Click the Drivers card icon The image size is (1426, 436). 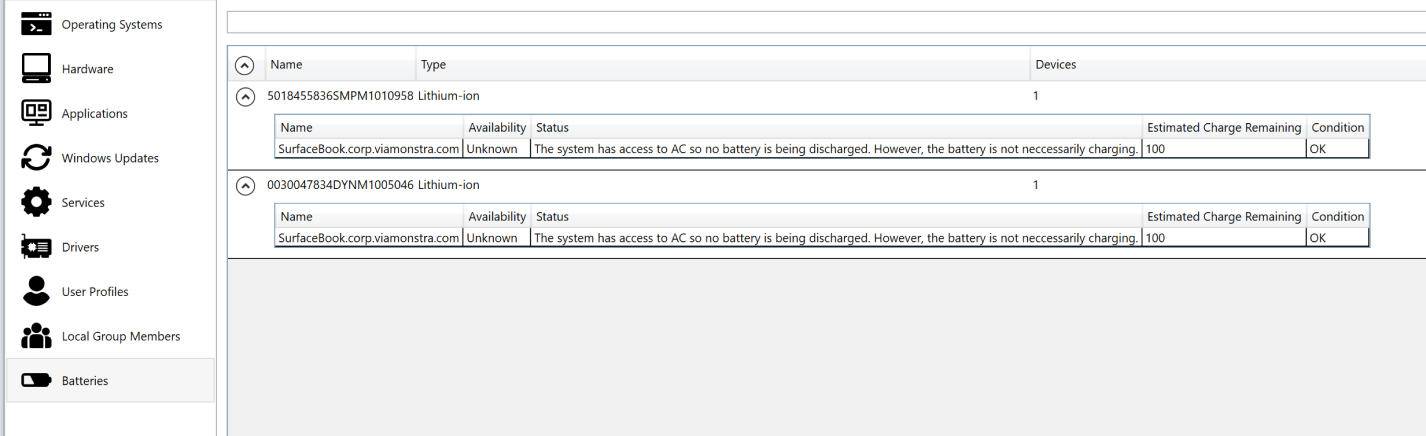pyautogui.click(x=36, y=247)
